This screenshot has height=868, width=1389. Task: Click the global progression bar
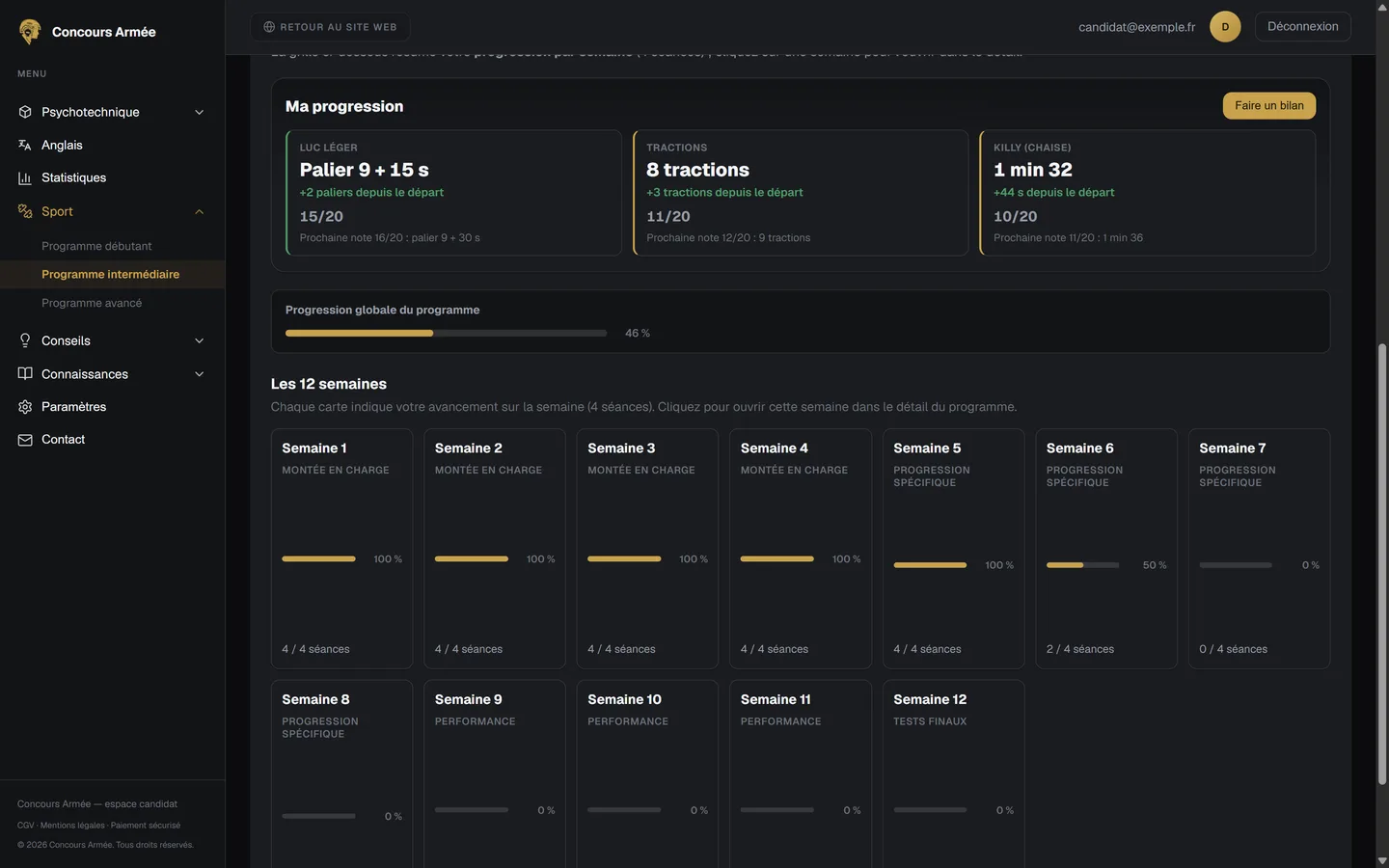click(446, 333)
